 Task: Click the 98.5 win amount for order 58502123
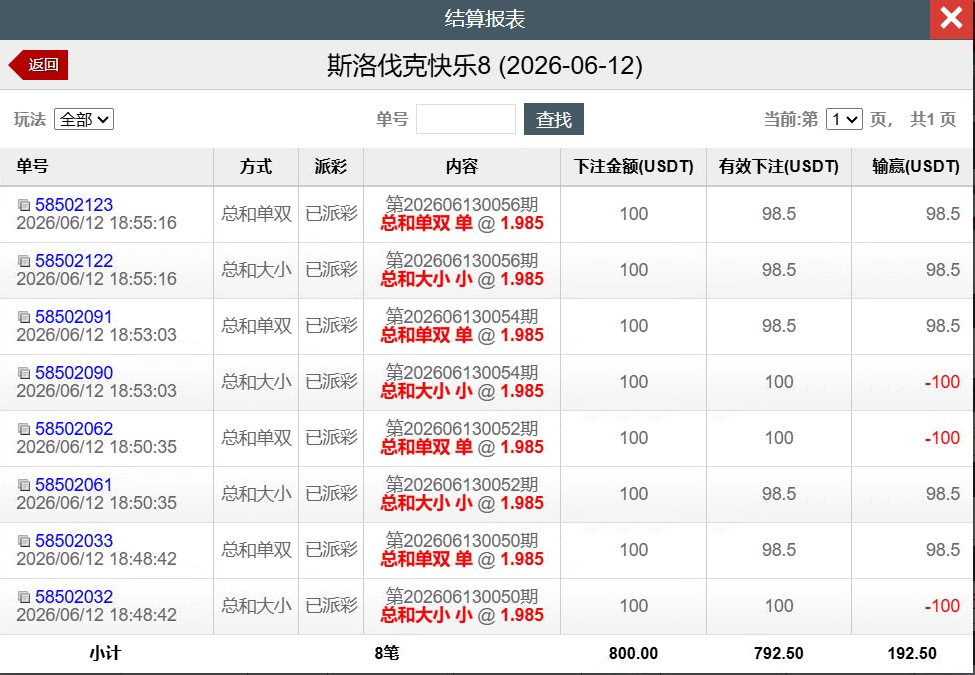click(943, 214)
